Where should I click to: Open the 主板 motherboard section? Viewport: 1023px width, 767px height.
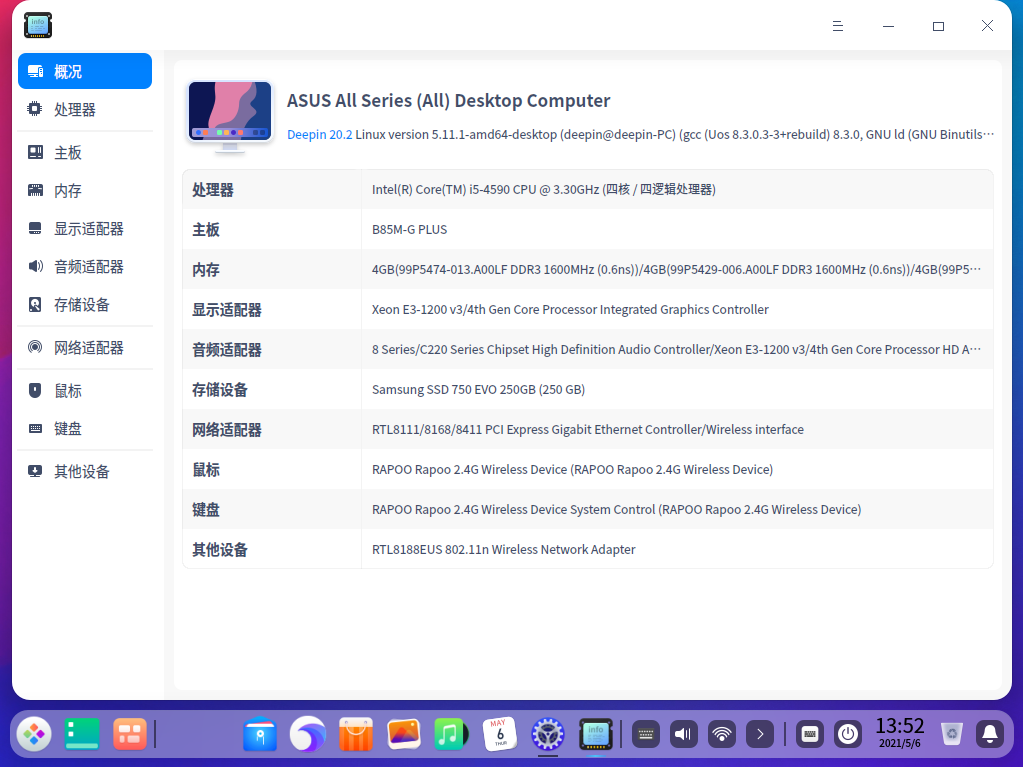click(x=85, y=153)
